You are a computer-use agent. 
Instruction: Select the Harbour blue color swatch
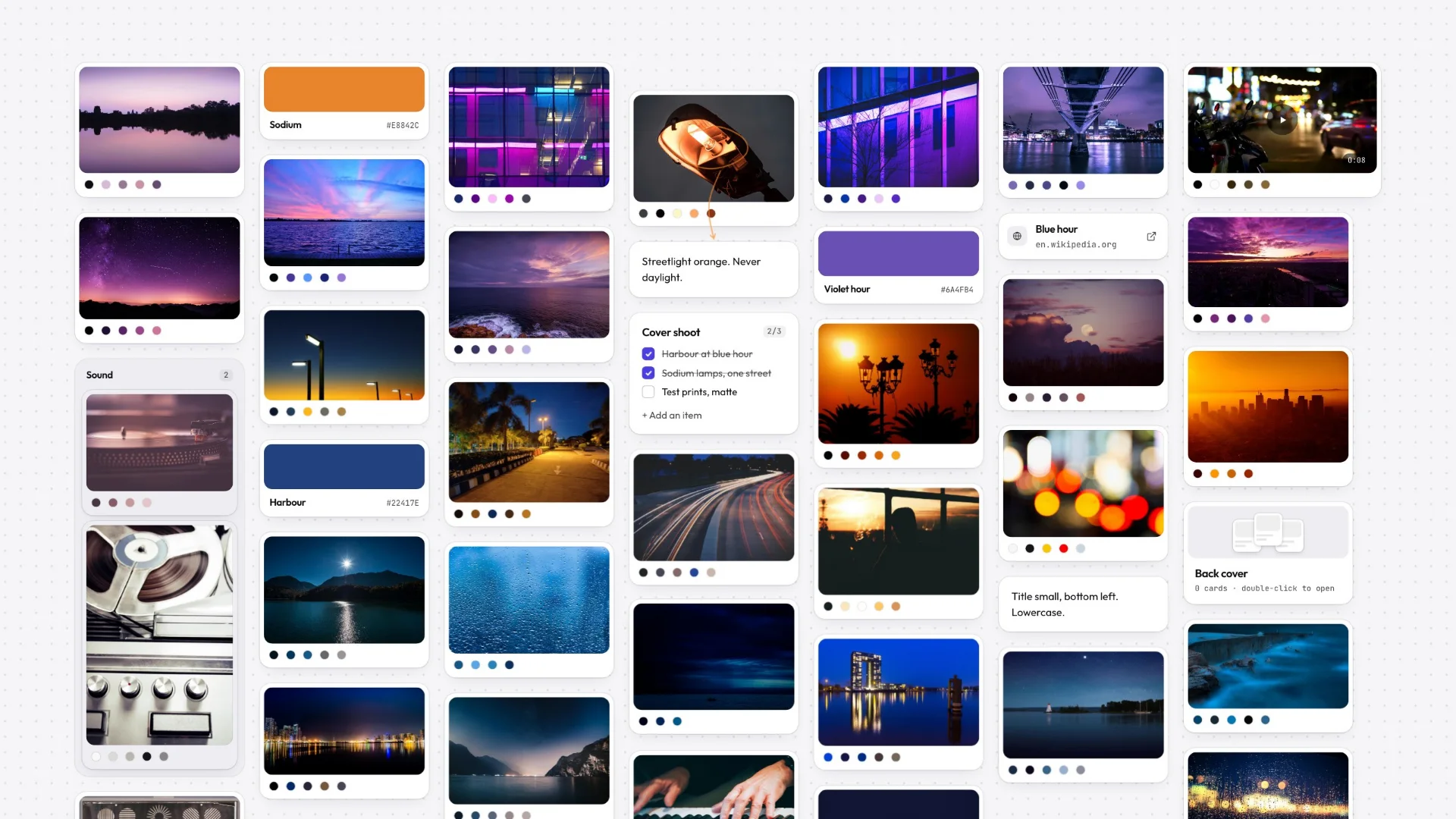344,466
